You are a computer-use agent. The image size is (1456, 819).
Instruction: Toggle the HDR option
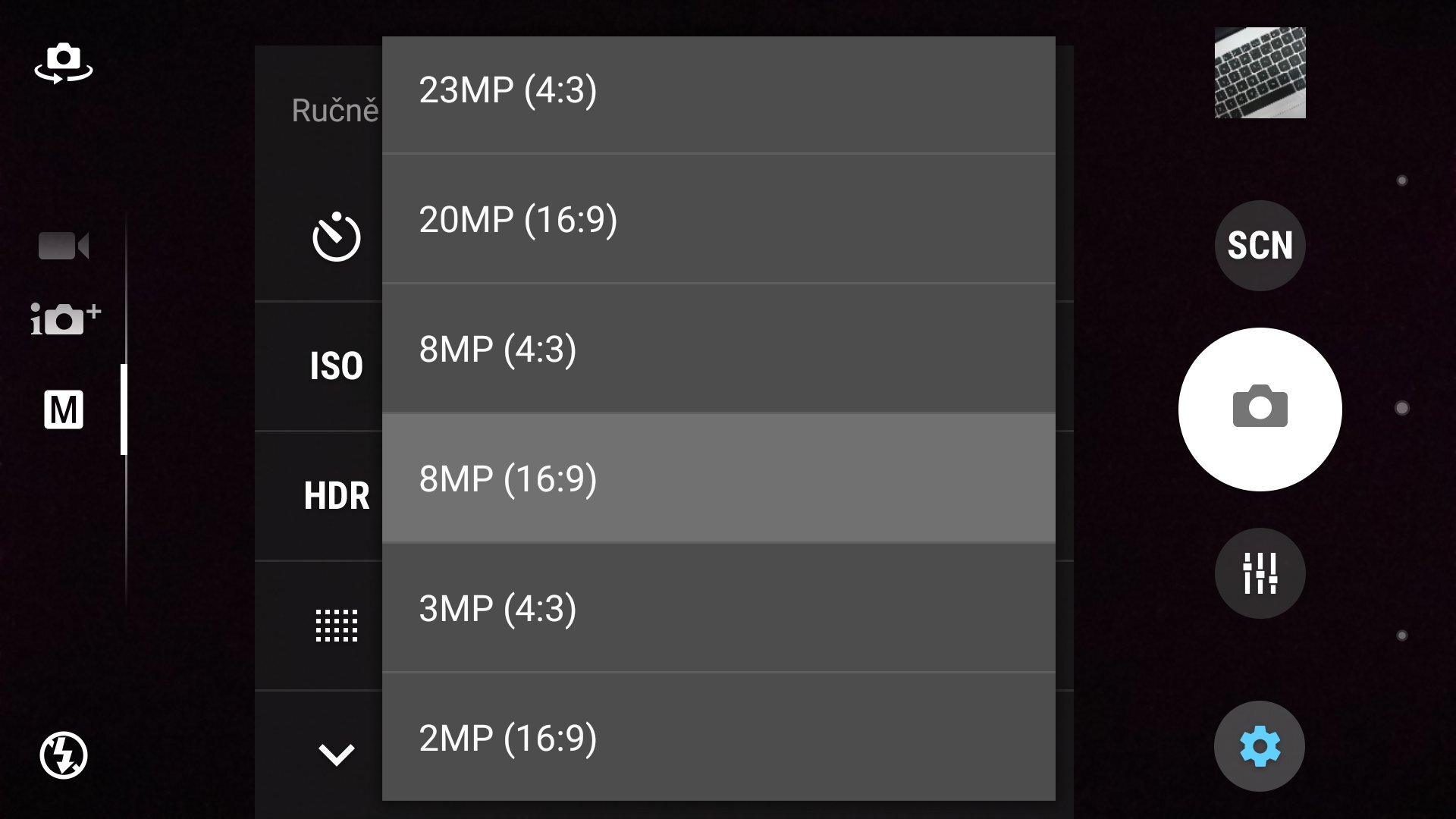coord(336,496)
